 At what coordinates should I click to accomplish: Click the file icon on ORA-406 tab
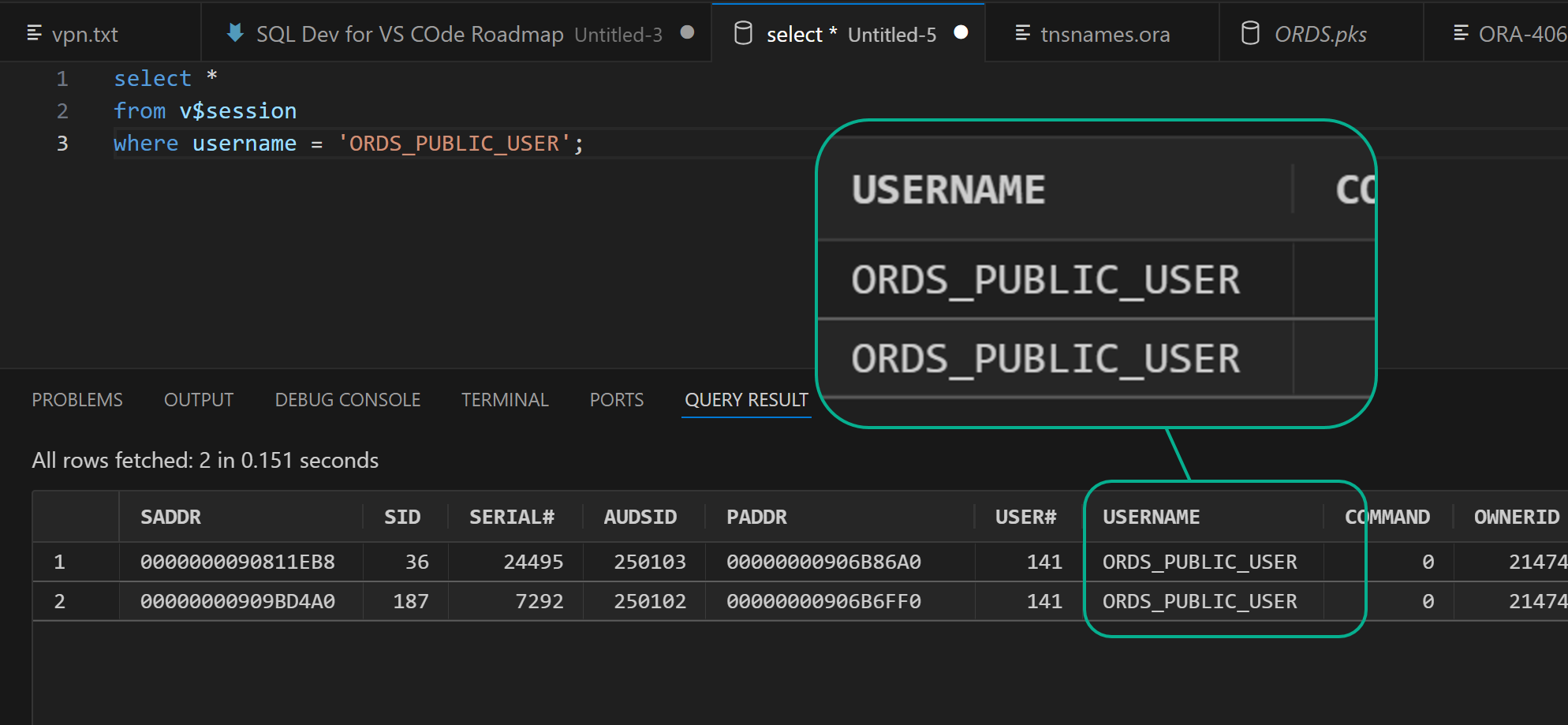pyautogui.click(x=1461, y=33)
